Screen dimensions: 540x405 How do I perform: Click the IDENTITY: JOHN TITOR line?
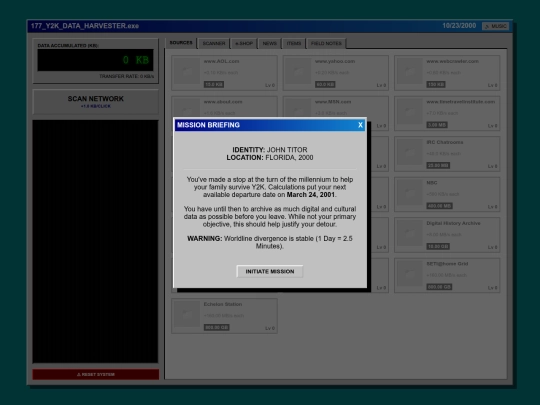[270, 150]
